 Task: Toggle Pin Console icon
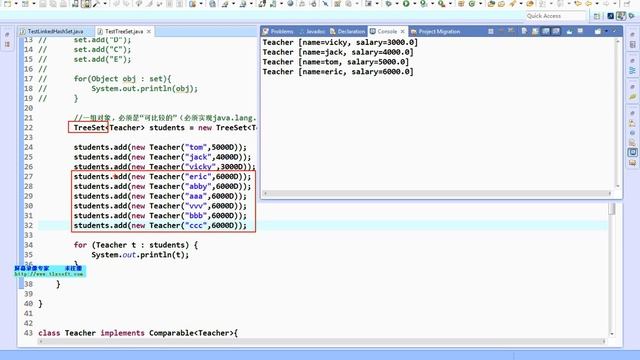pos(569,31)
